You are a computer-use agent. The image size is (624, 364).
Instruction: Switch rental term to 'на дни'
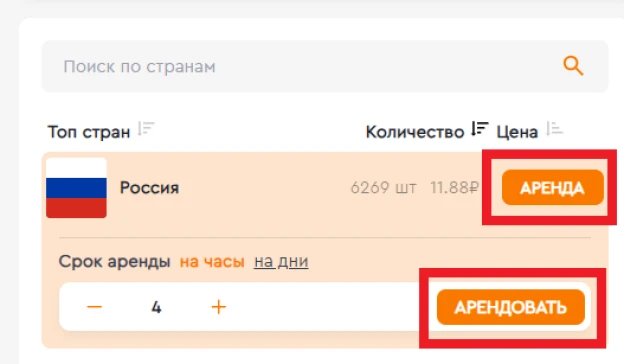(x=281, y=262)
